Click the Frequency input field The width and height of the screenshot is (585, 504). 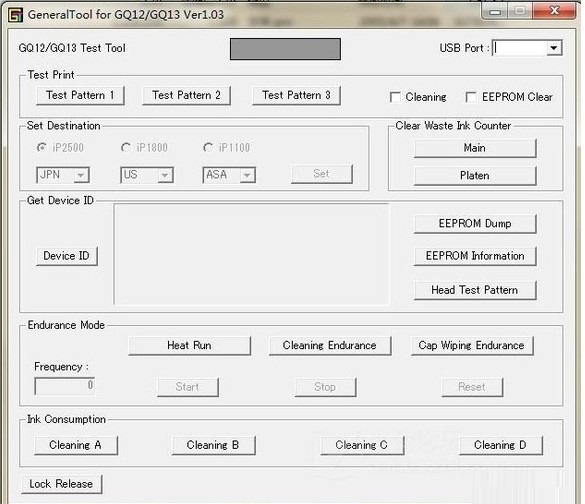[65, 386]
